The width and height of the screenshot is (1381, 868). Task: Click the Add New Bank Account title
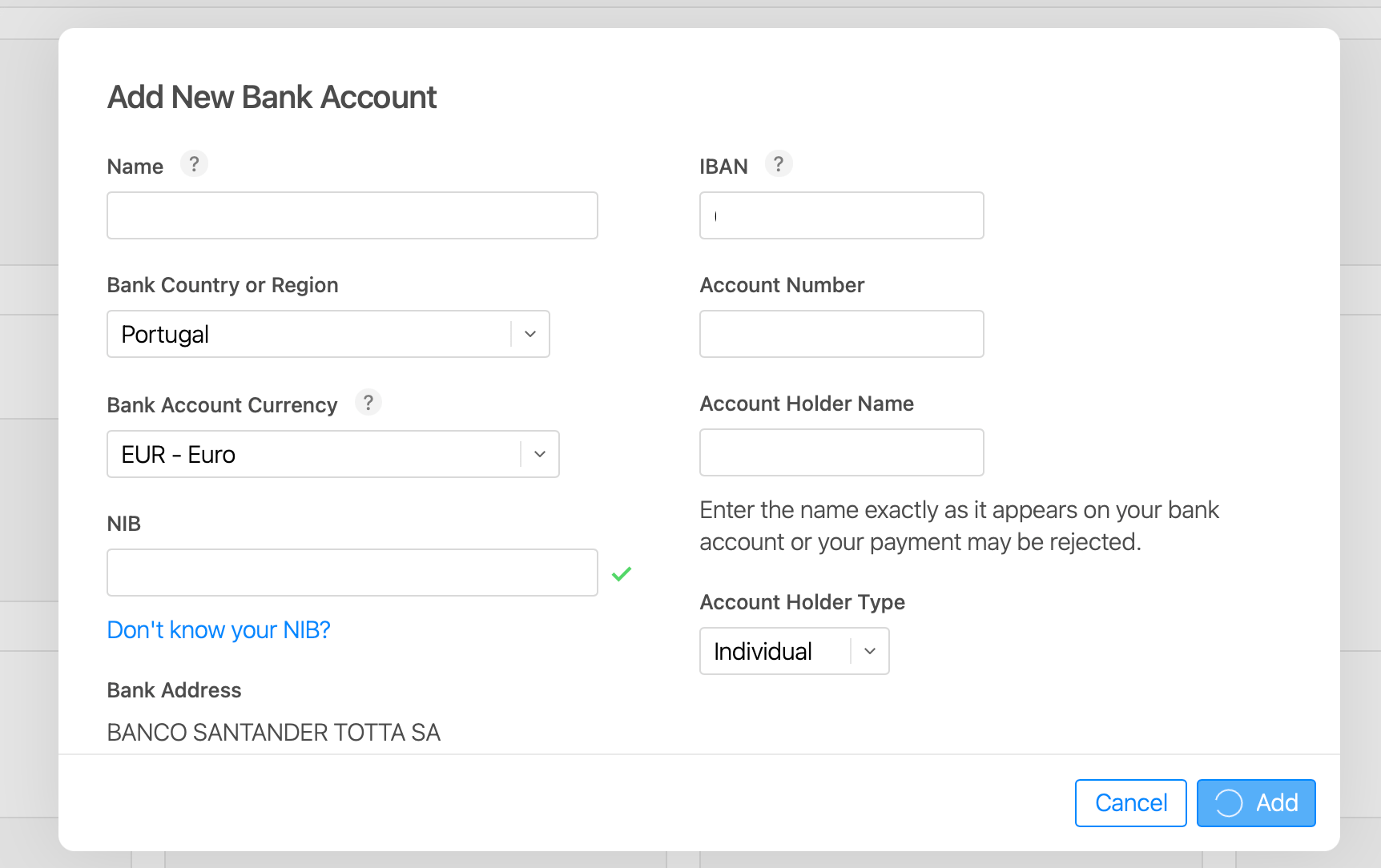[x=272, y=96]
